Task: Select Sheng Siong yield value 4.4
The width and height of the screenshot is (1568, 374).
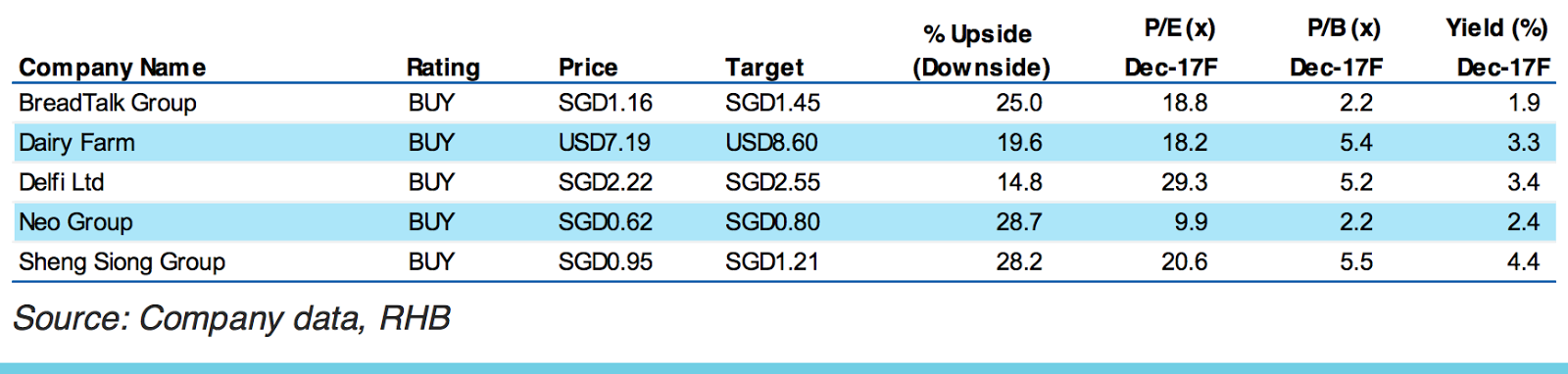Action: 1524,262
